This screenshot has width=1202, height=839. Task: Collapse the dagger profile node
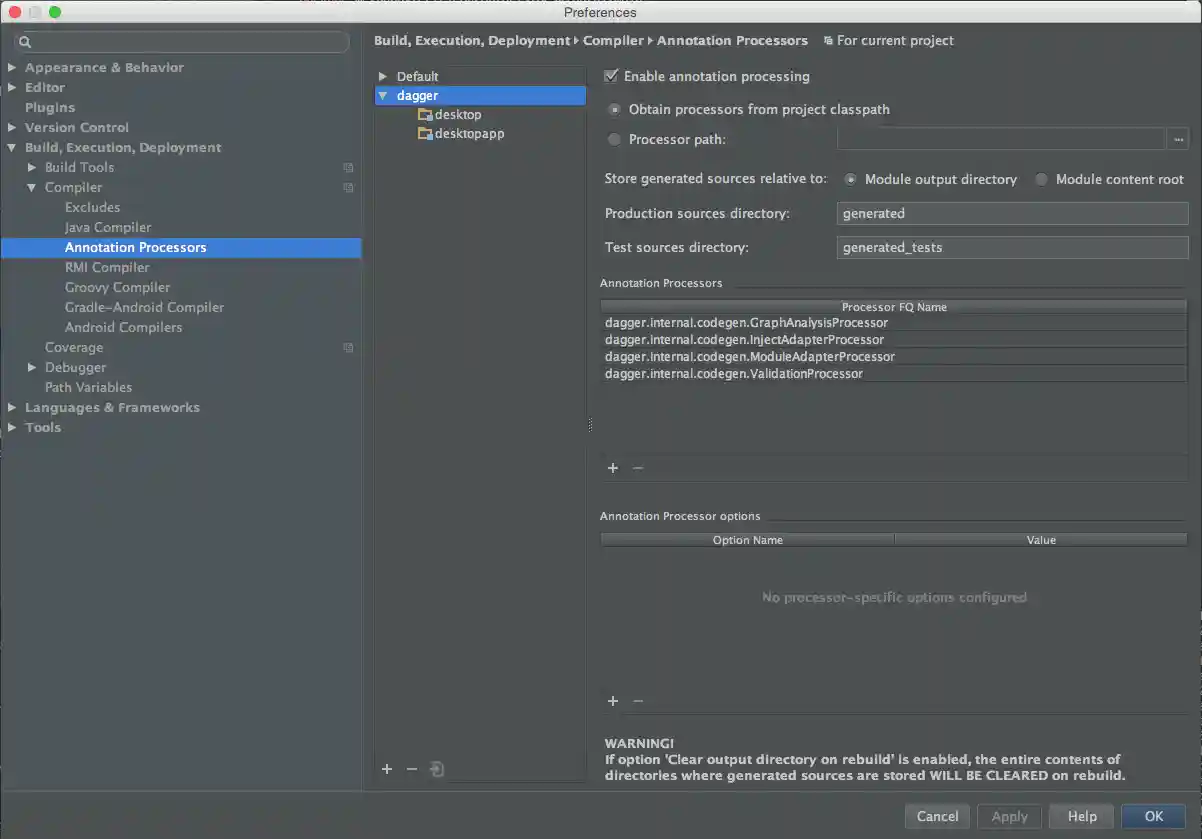382,95
